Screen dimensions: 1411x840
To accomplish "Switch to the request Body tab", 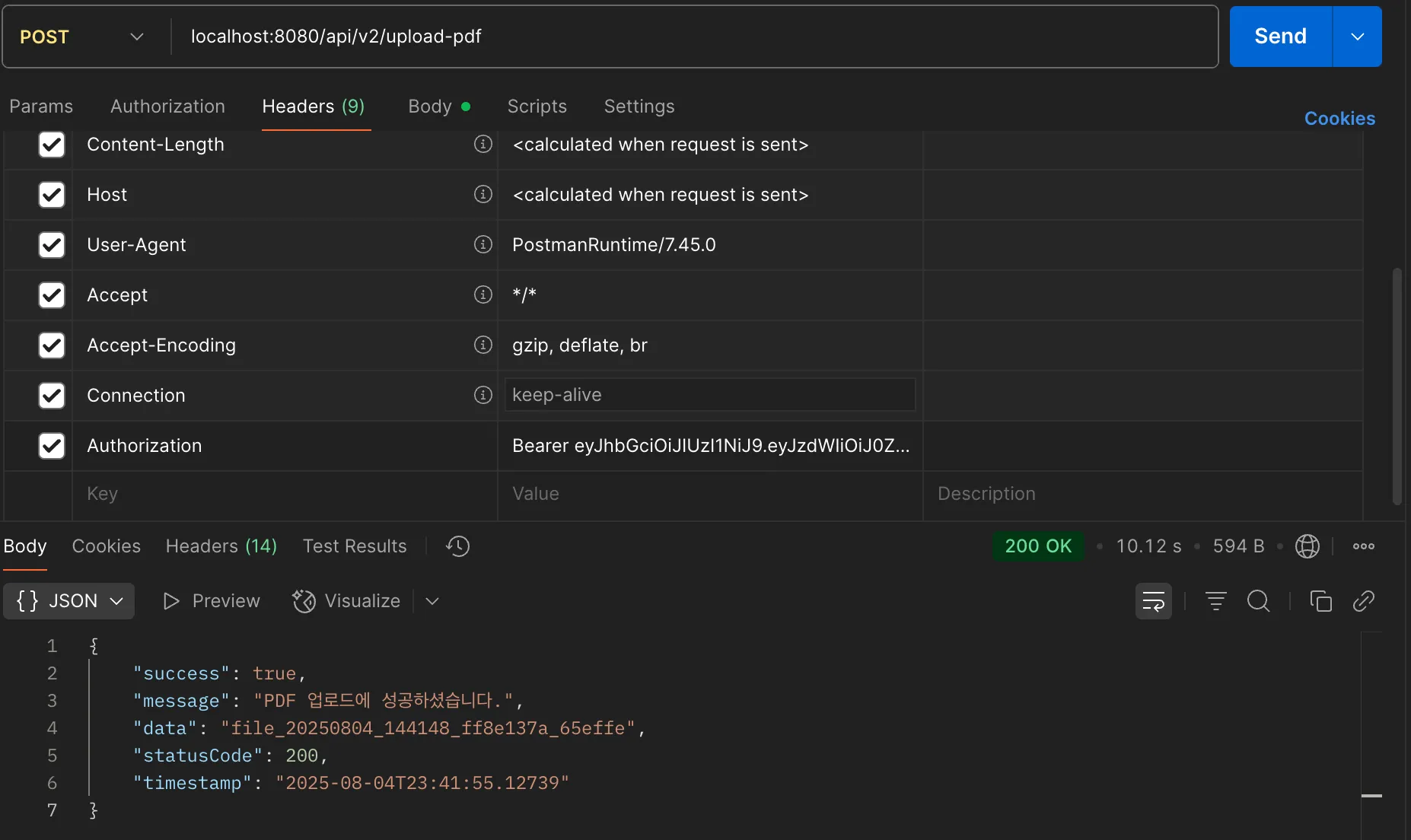I will 439,107.
